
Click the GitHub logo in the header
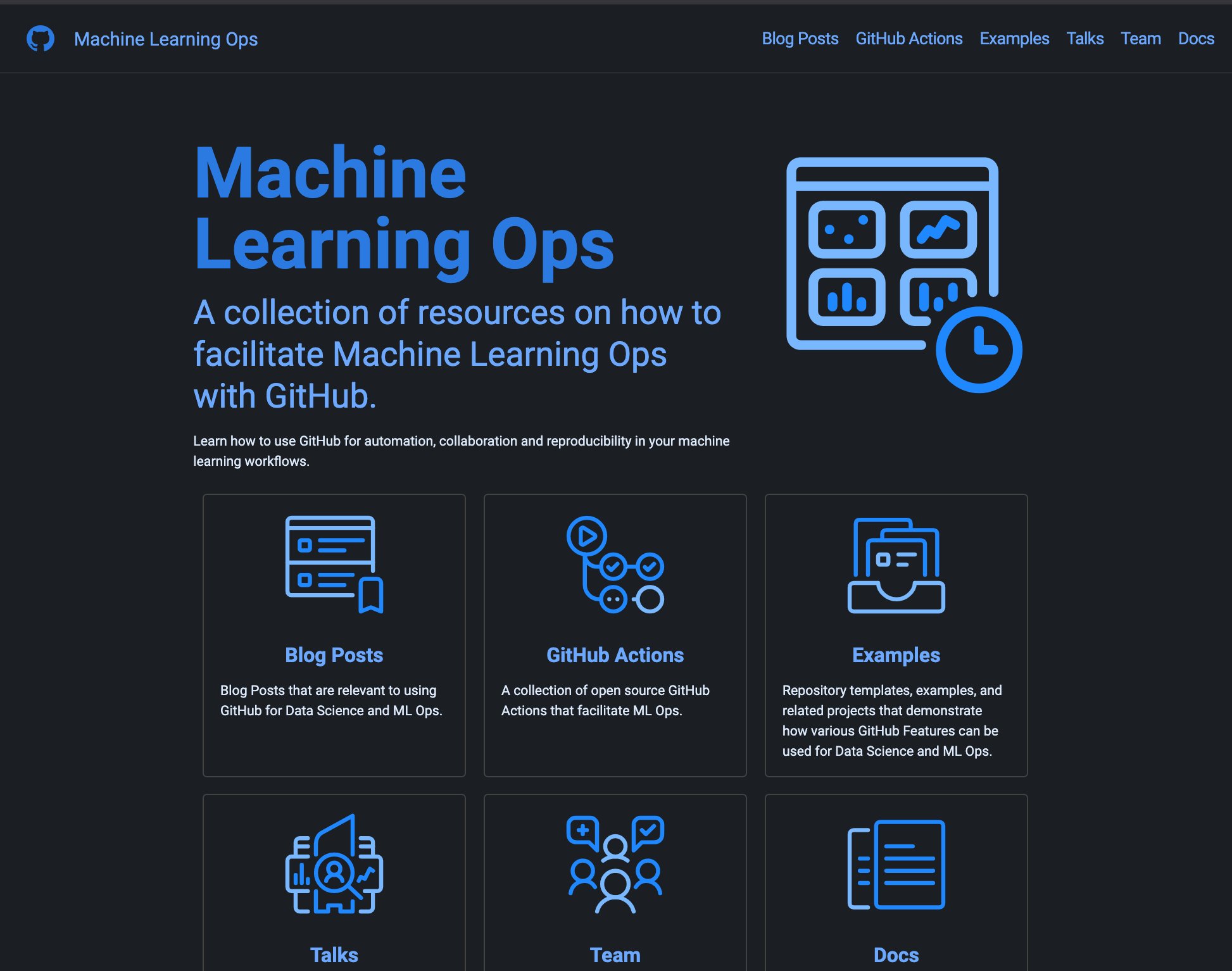tap(40, 38)
